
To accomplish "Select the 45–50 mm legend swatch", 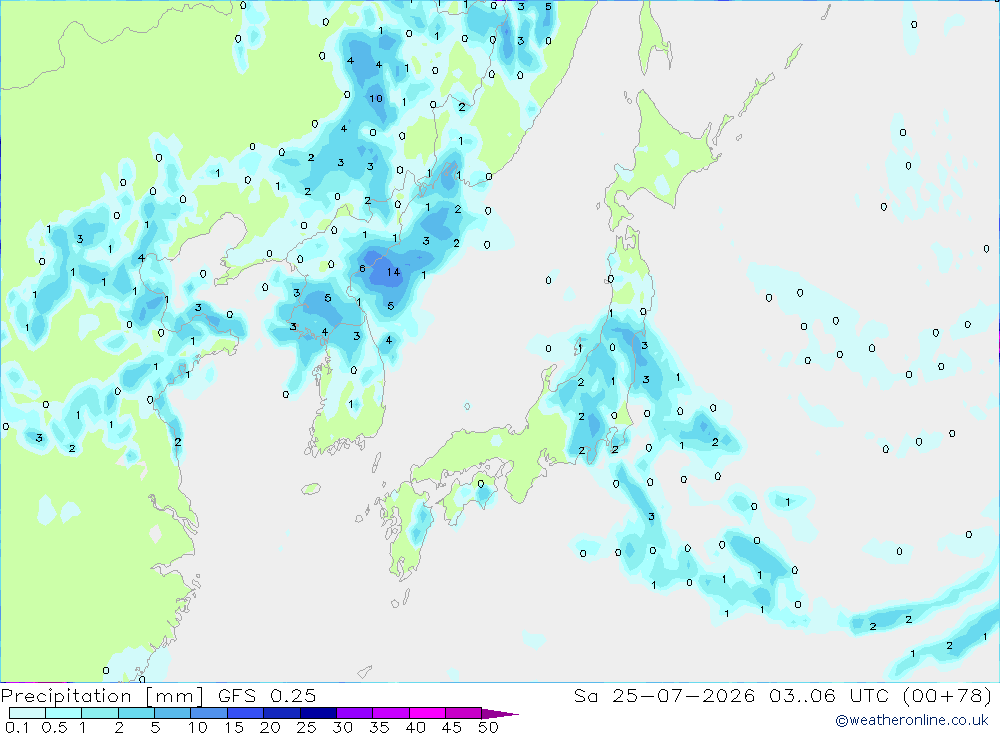I will click(x=464, y=713).
